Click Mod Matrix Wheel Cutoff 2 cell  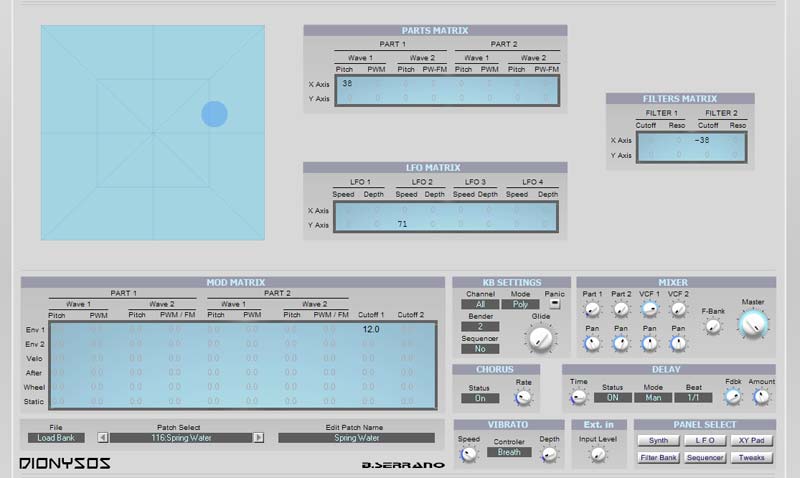click(407, 387)
